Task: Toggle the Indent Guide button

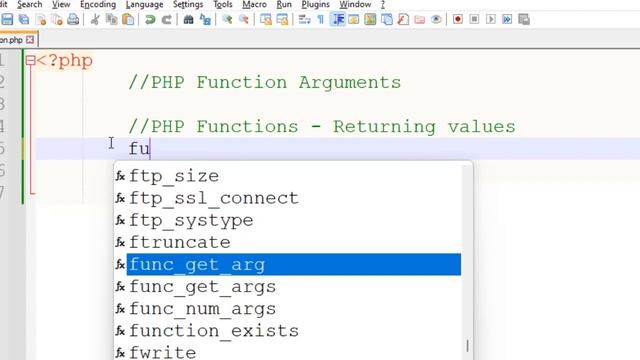Action: [338, 19]
